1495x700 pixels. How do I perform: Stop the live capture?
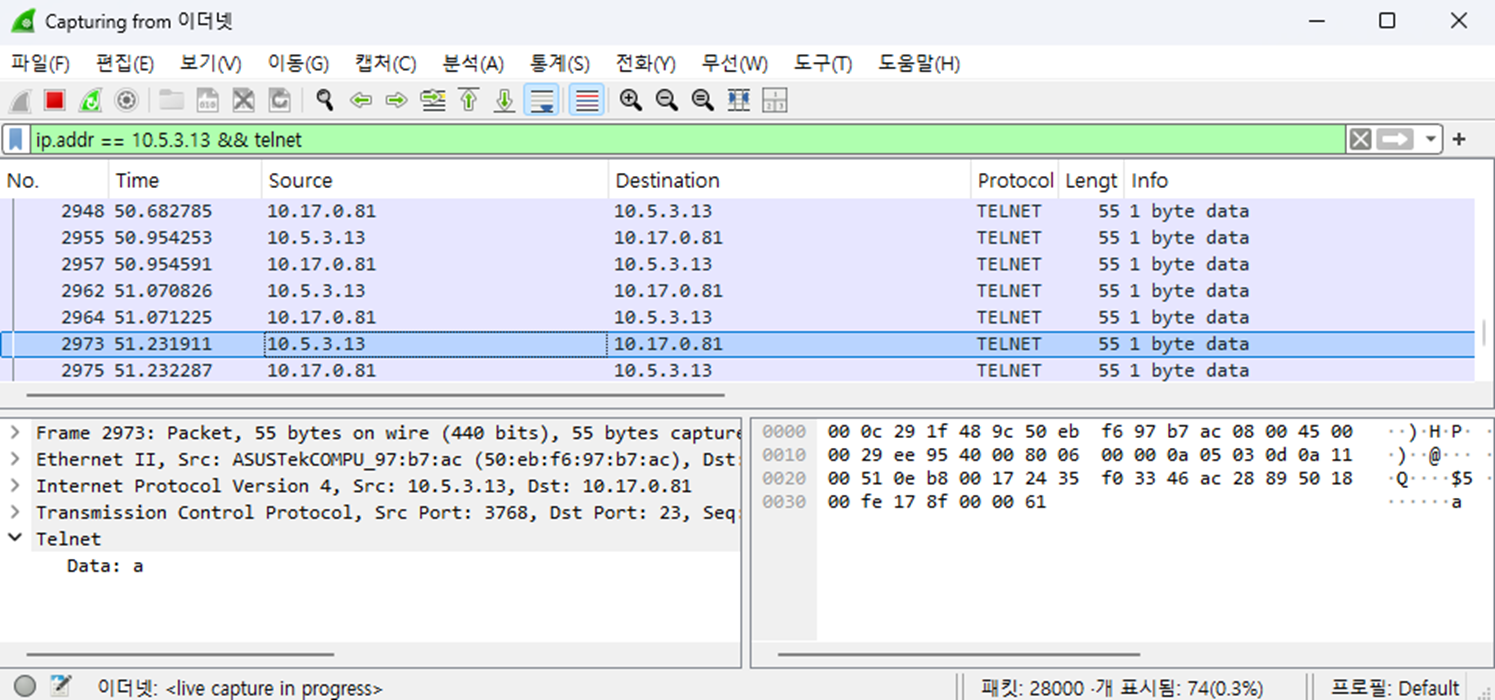54,100
